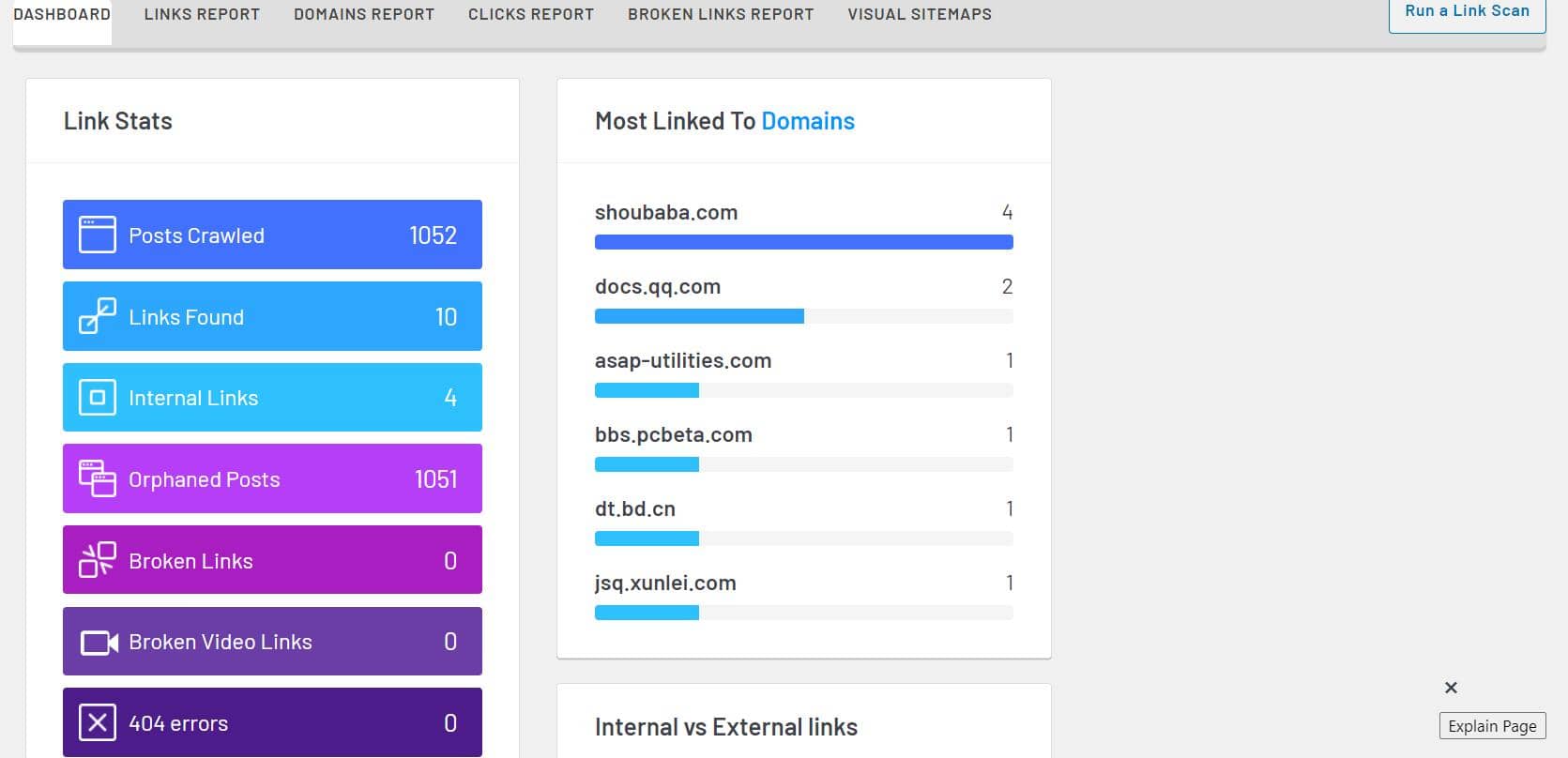Click the 'docs.qq.com' domain name
The height and width of the screenshot is (758, 1568).
point(658,286)
